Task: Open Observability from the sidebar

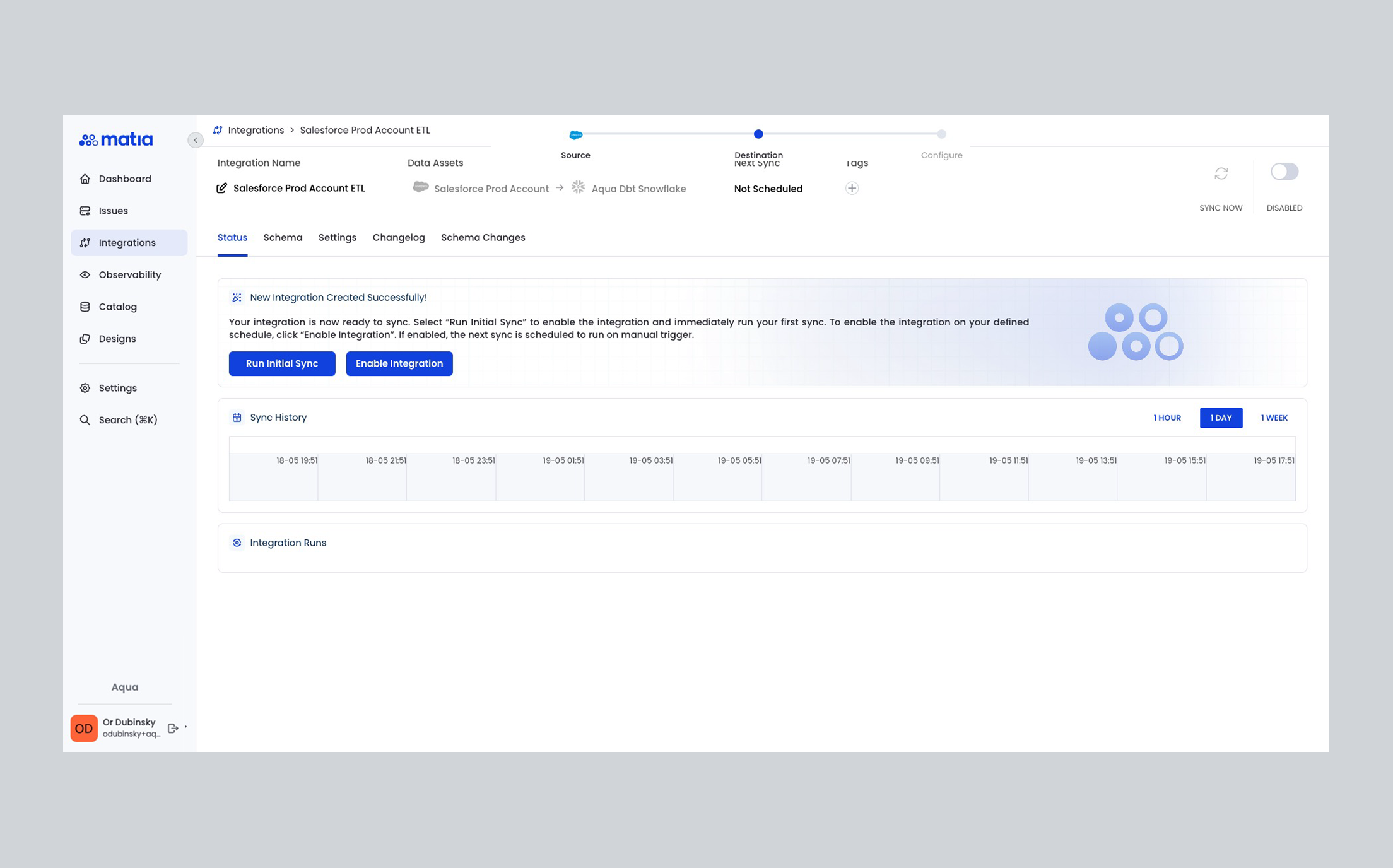Action: coord(129,274)
